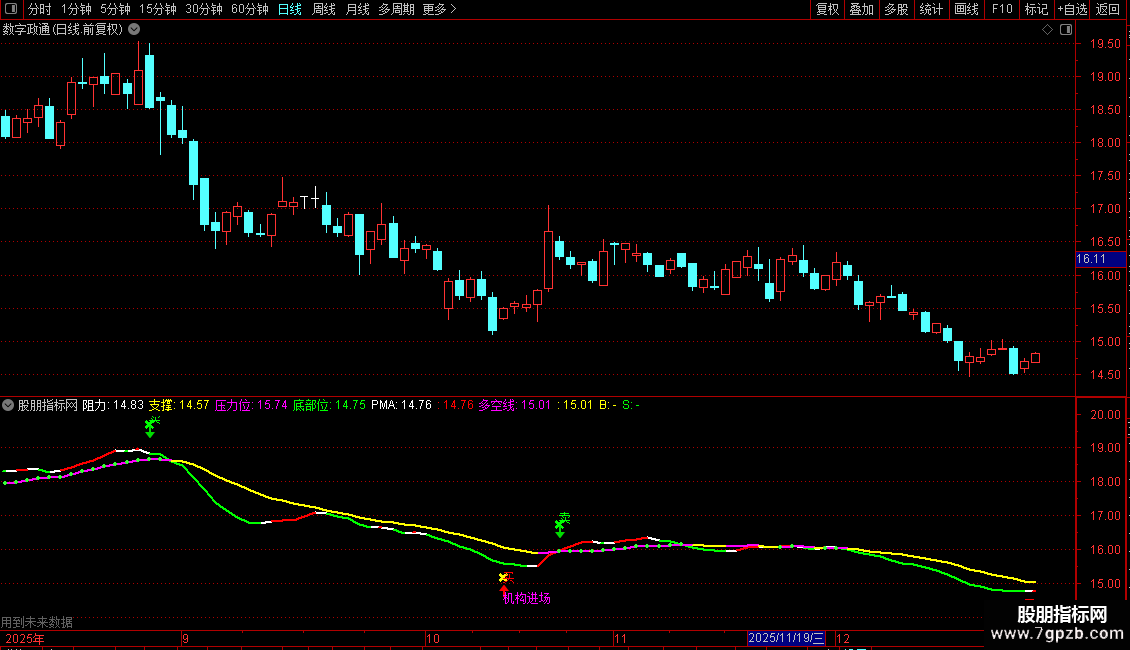The image size is (1130, 650).
Task: Click the 16.11 current price tag
Action: tap(1099, 259)
